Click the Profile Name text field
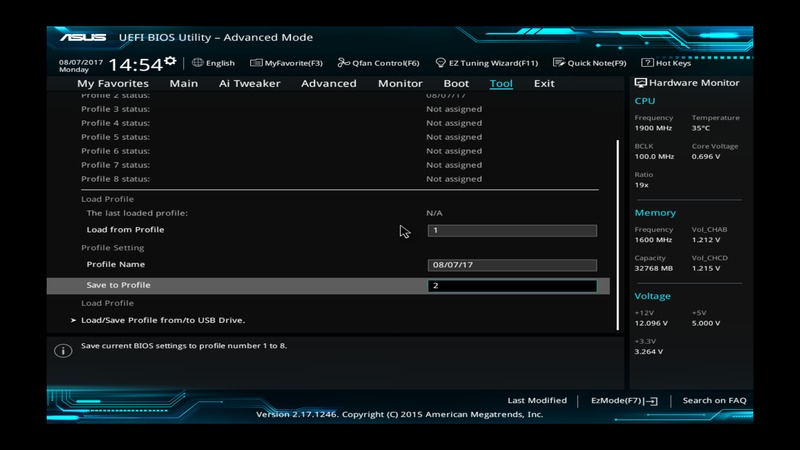This screenshot has width=800, height=450. coord(512,265)
